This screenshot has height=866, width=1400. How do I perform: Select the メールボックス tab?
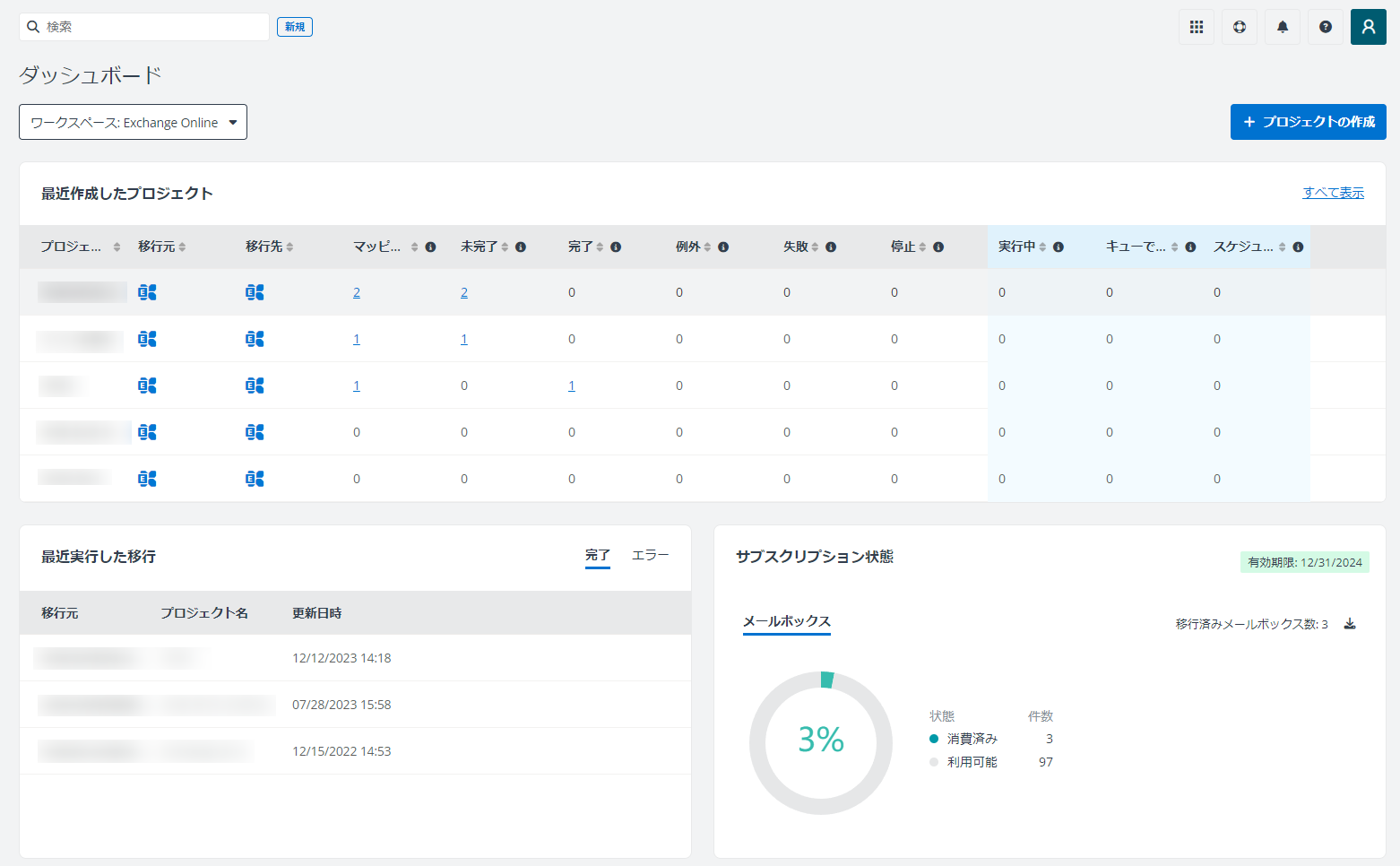pos(787,622)
